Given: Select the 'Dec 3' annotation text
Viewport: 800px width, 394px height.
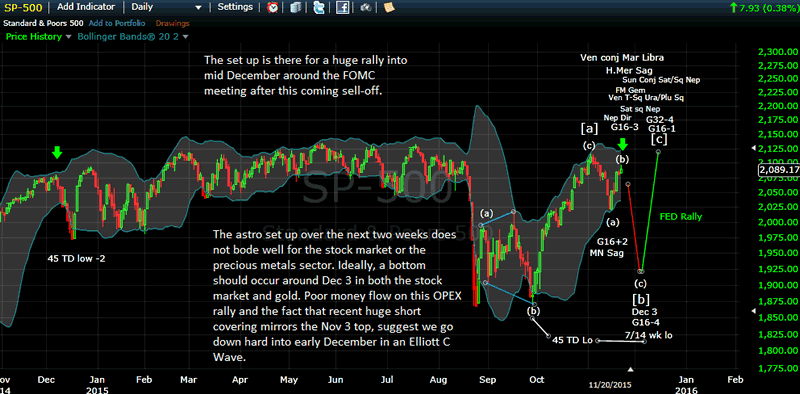Looking at the screenshot, I should coord(644,312).
